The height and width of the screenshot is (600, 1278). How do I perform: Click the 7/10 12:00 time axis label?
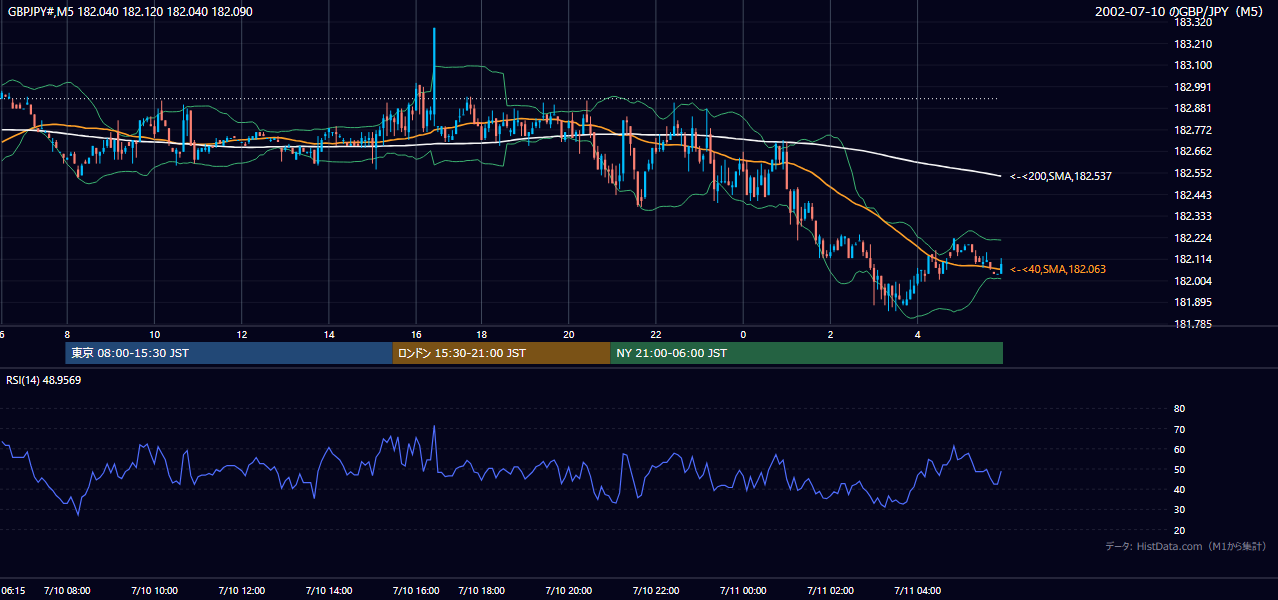click(x=241, y=591)
